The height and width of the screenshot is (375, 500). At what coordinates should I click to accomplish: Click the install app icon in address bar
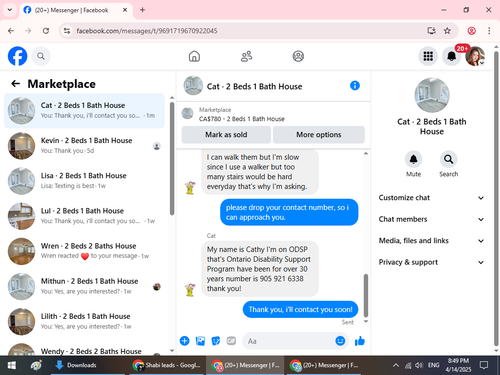432,31
